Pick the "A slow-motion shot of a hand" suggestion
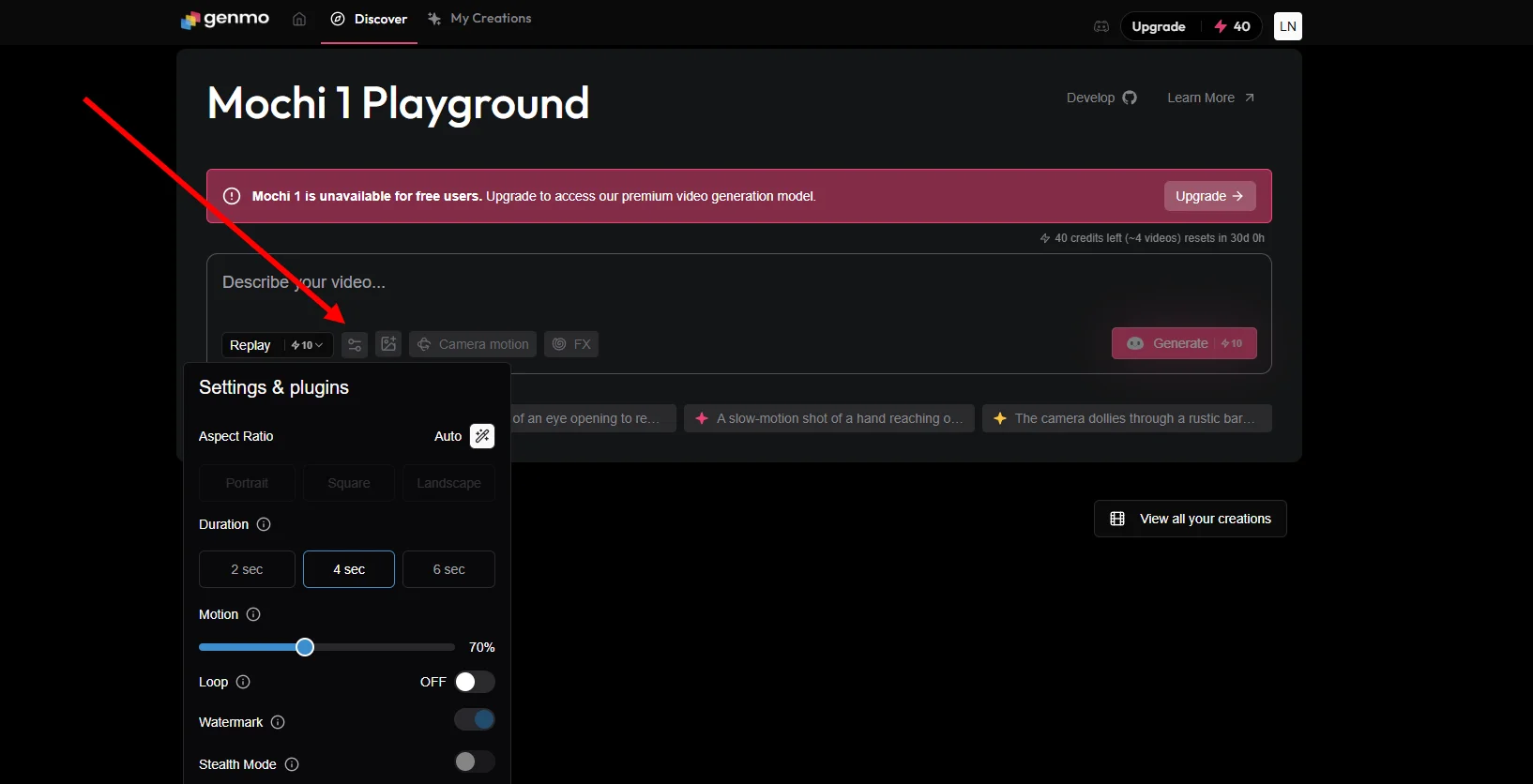This screenshot has height=784, width=1533. tap(829, 418)
